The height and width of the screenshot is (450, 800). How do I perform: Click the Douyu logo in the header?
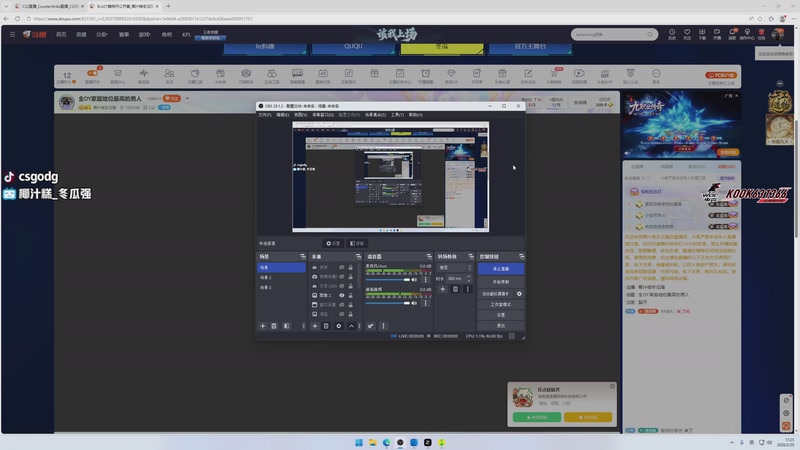pos(35,34)
